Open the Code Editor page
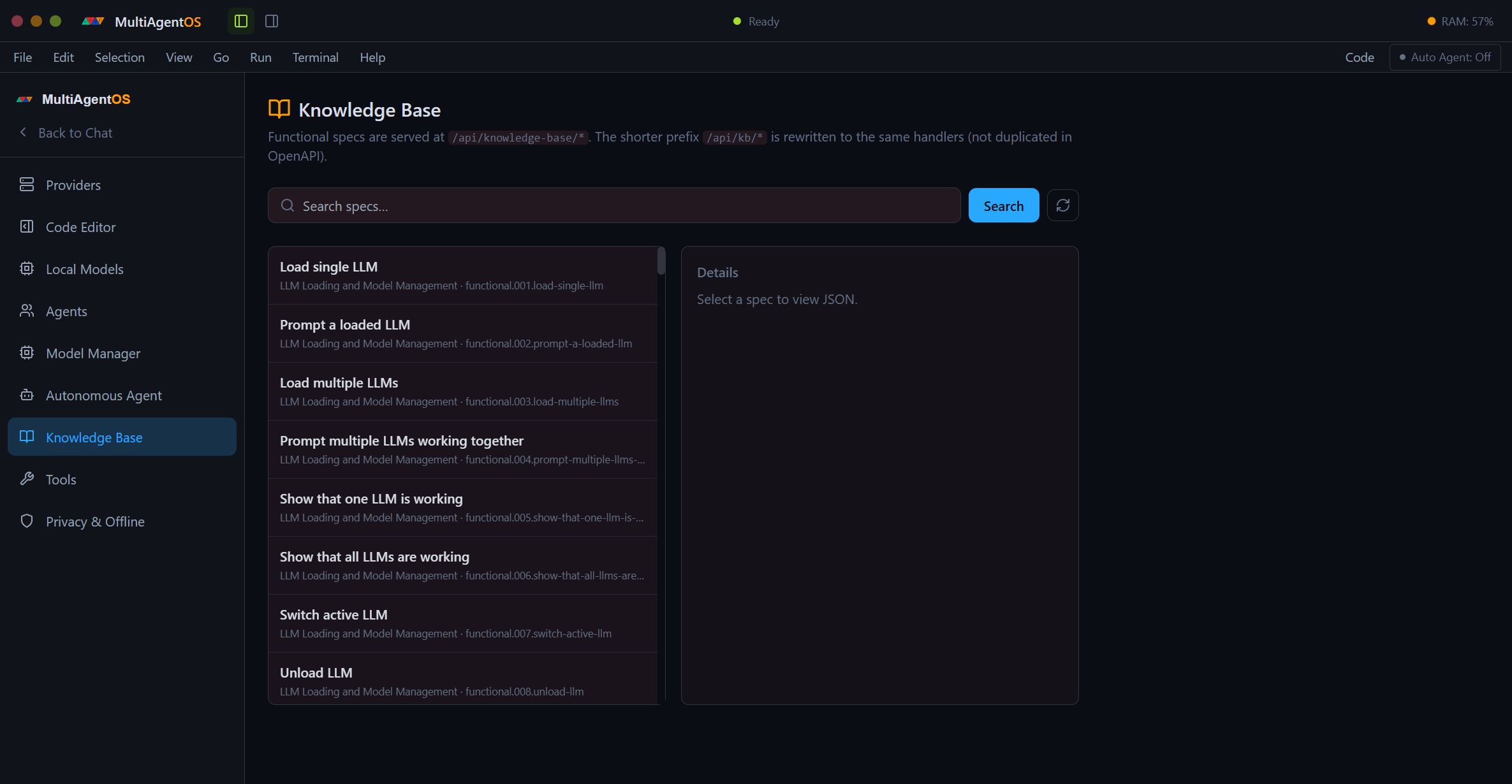 point(122,227)
